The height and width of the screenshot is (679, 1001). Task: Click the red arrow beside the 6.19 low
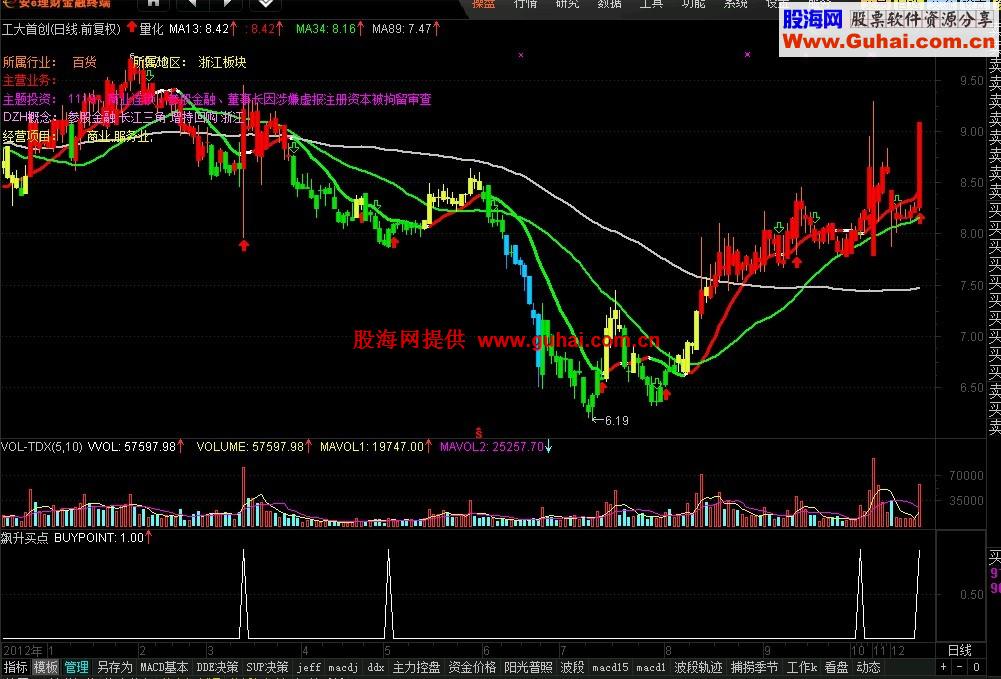click(603, 385)
